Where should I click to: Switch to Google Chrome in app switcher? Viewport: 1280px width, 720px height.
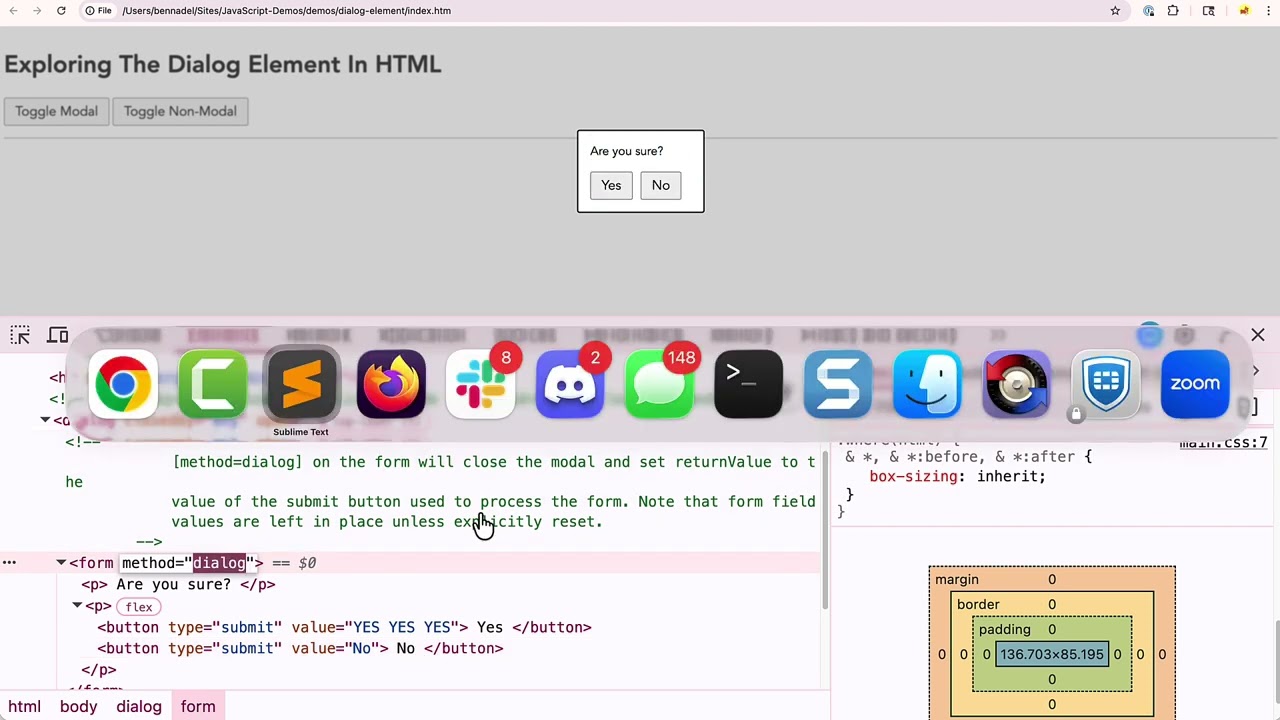coord(123,384)
